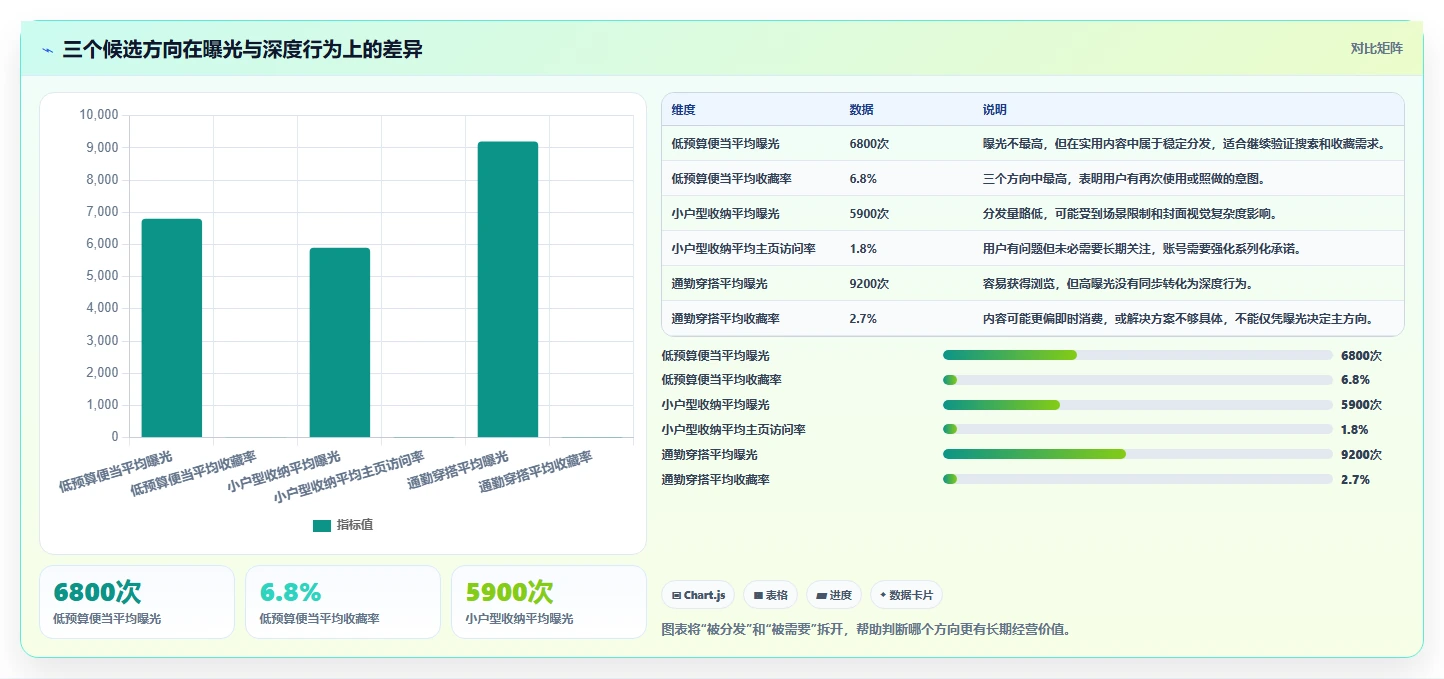The image size is (1444, 679).
Task: Click the 小户型收纳平均曝光 bar in chart
Action: click(340, 342)
